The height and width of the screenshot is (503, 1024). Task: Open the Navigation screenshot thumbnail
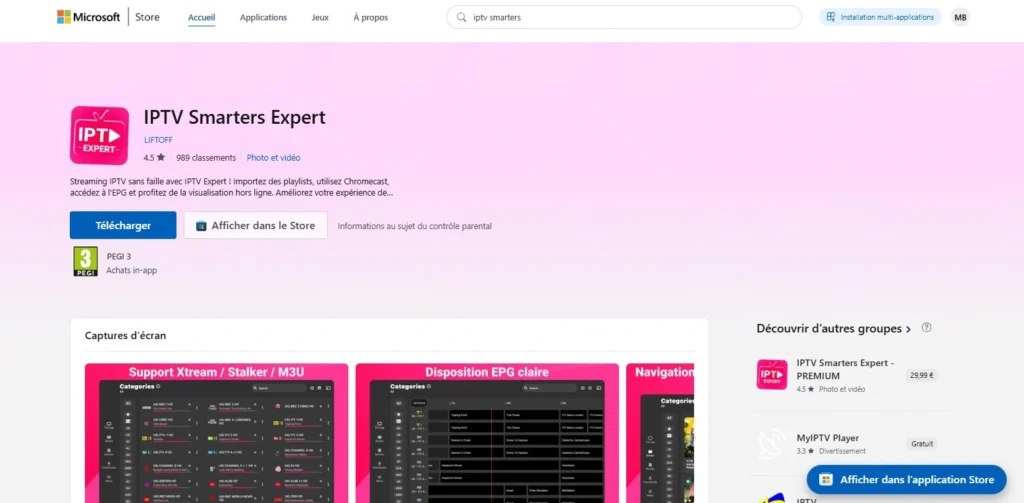(660, 433)
